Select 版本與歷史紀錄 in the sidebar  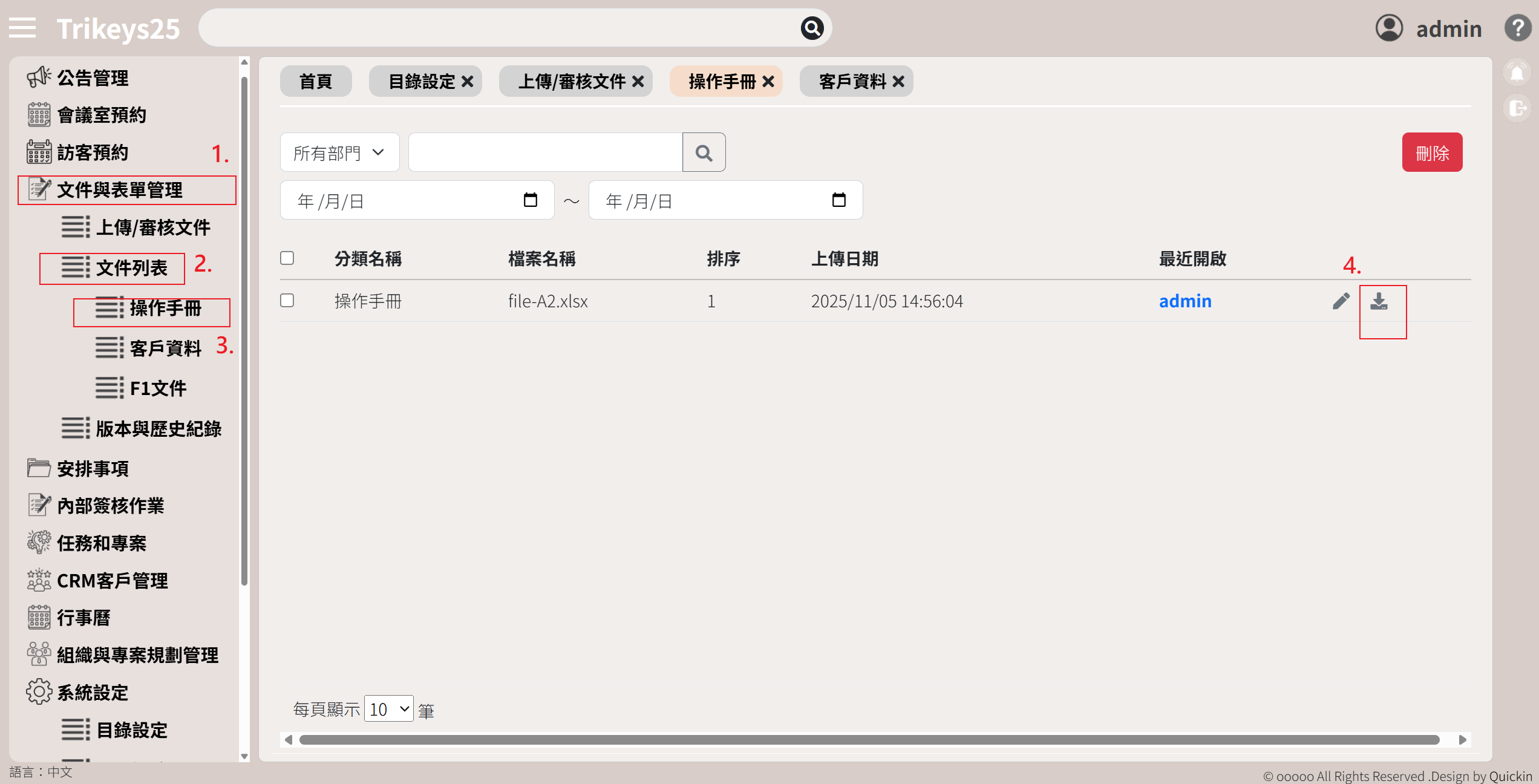[158, 429]
